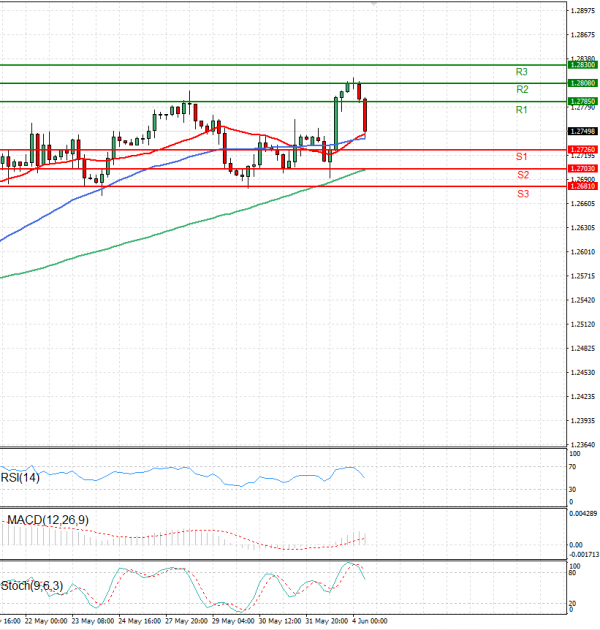Click the MACD 0.004289 scale value
This screenshot has height=630, width=600.
pos(583,513)
